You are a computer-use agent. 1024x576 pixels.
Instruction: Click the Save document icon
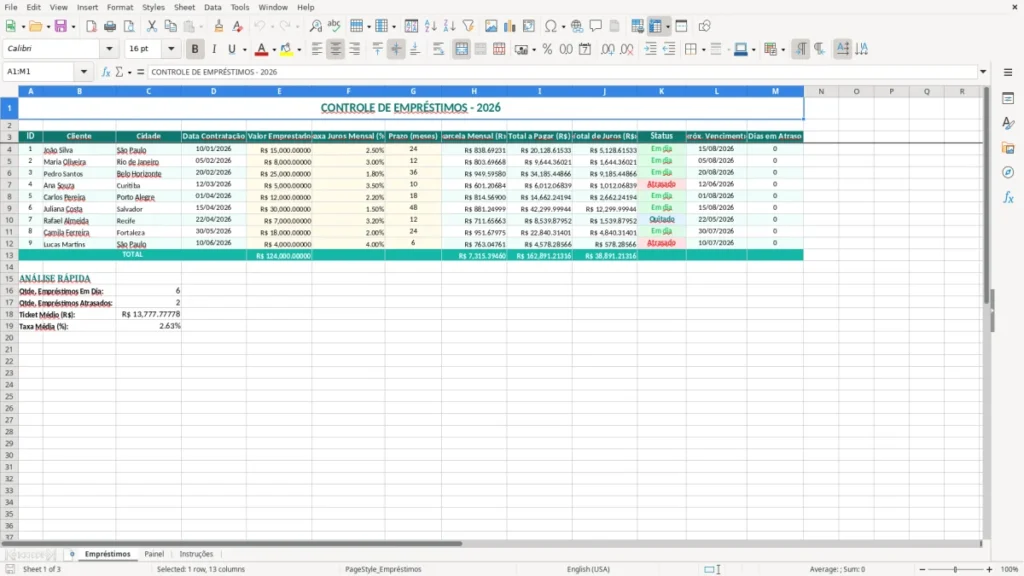pos(61,26)
